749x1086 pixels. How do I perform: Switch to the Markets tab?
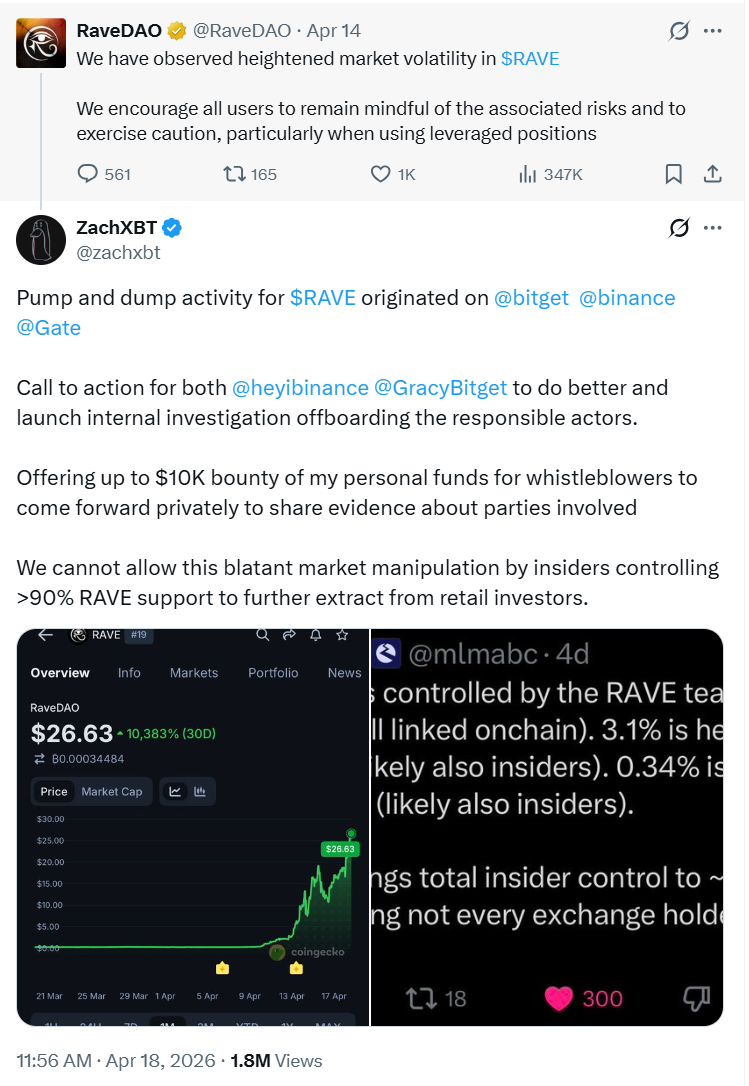[194, 673]
